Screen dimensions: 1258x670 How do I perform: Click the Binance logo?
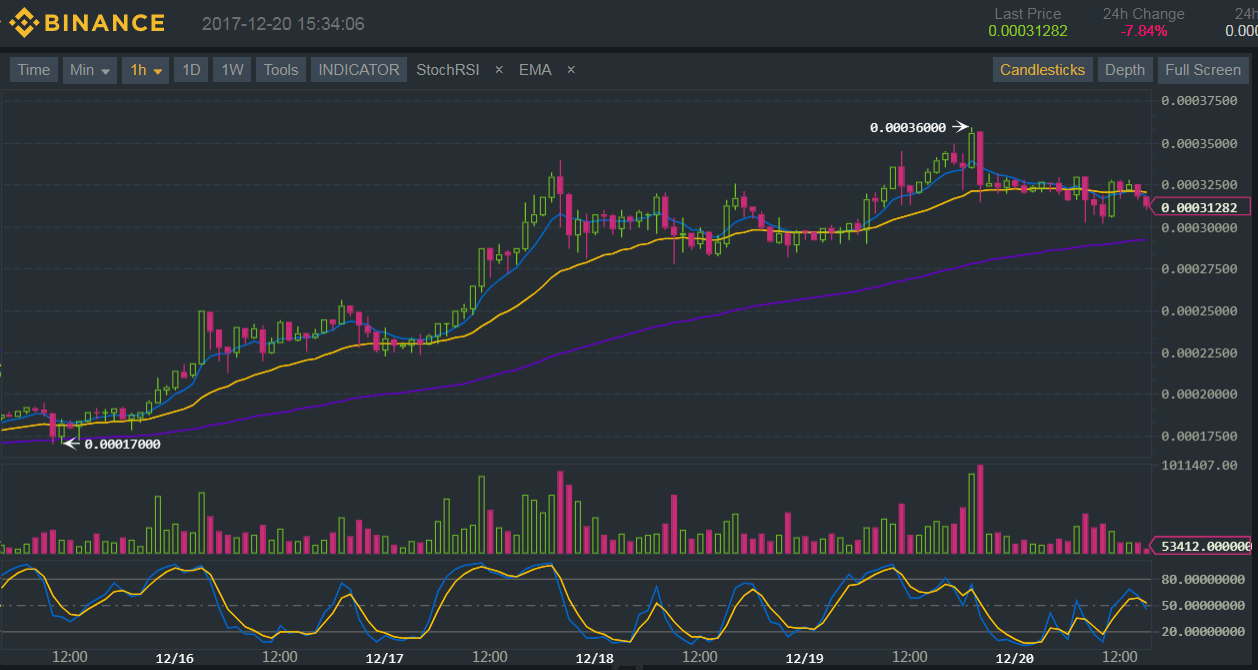click(87, 22)
